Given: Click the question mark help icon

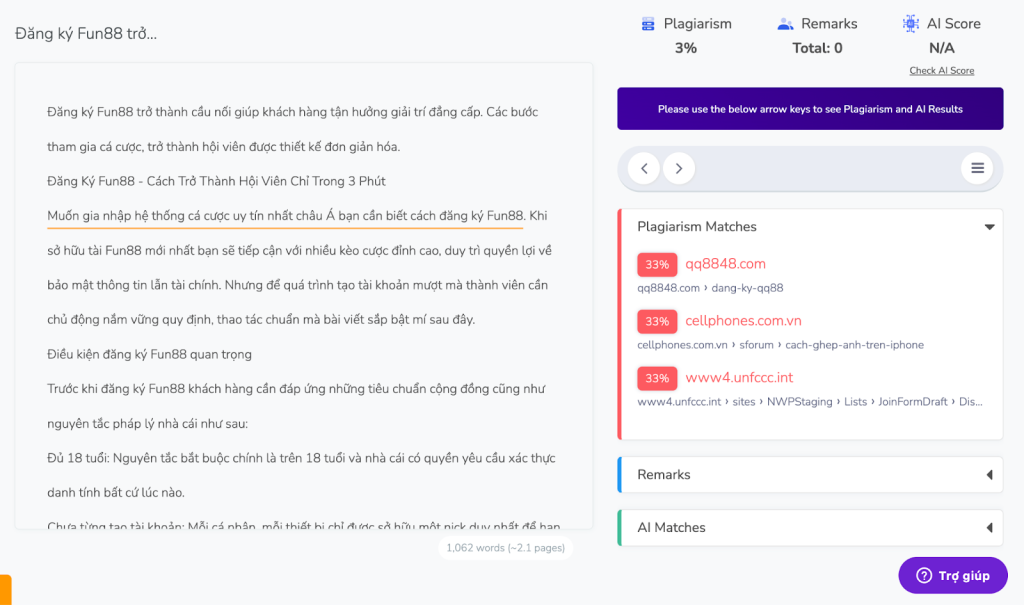Looking at the screenshot, I should [924, 576].
